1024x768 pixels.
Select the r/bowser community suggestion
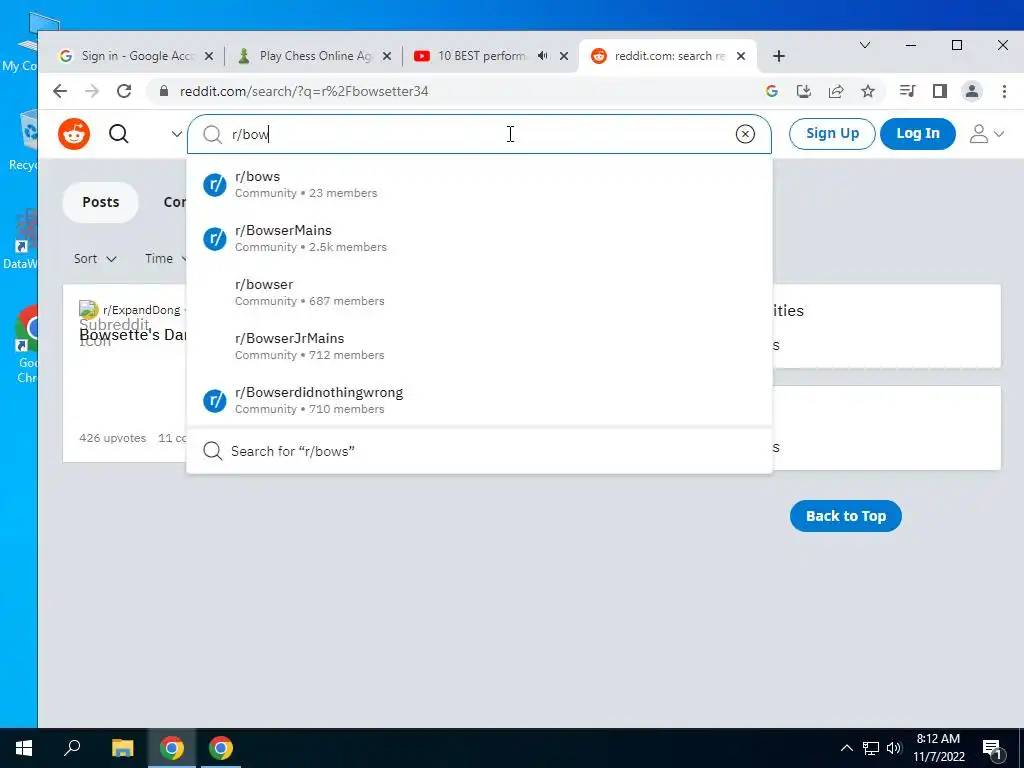[479, 293]
